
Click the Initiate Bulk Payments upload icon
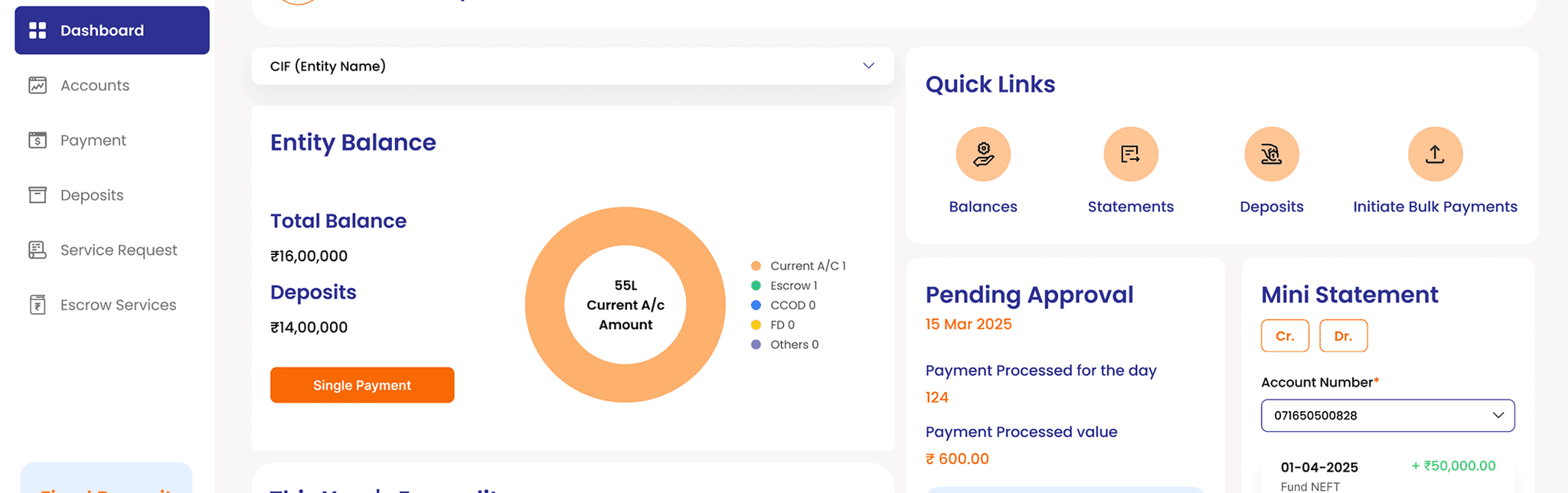(x=1435, y=154)
